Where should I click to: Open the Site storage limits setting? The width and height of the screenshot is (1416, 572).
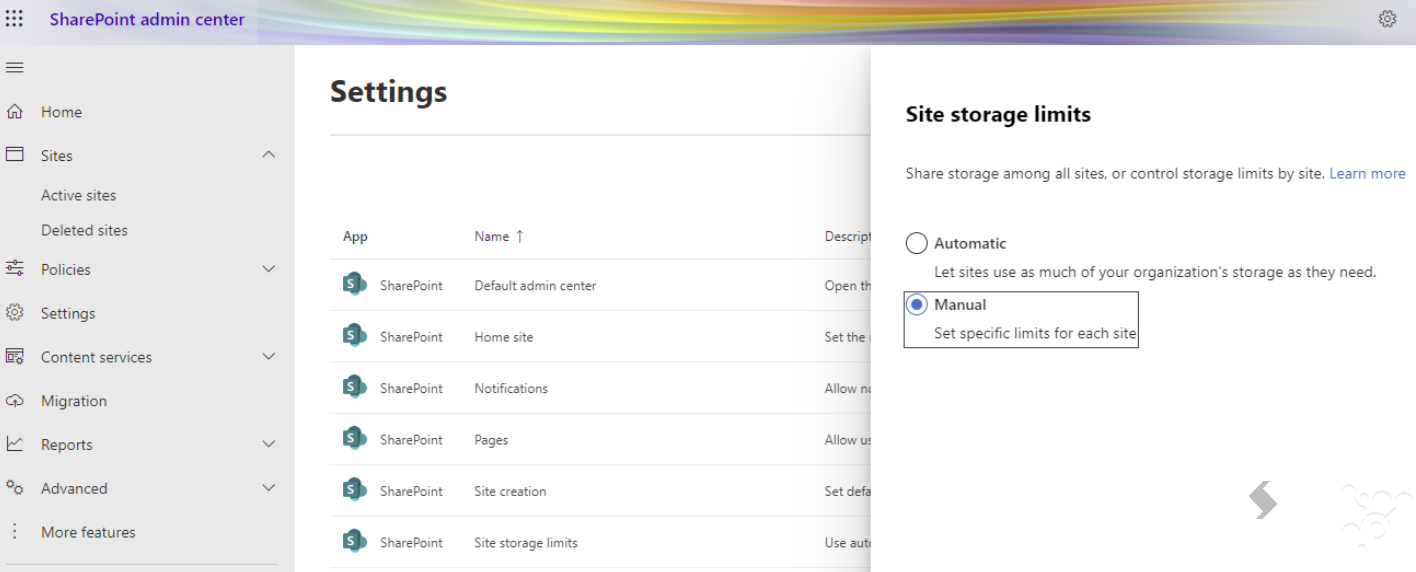point(526,543)
